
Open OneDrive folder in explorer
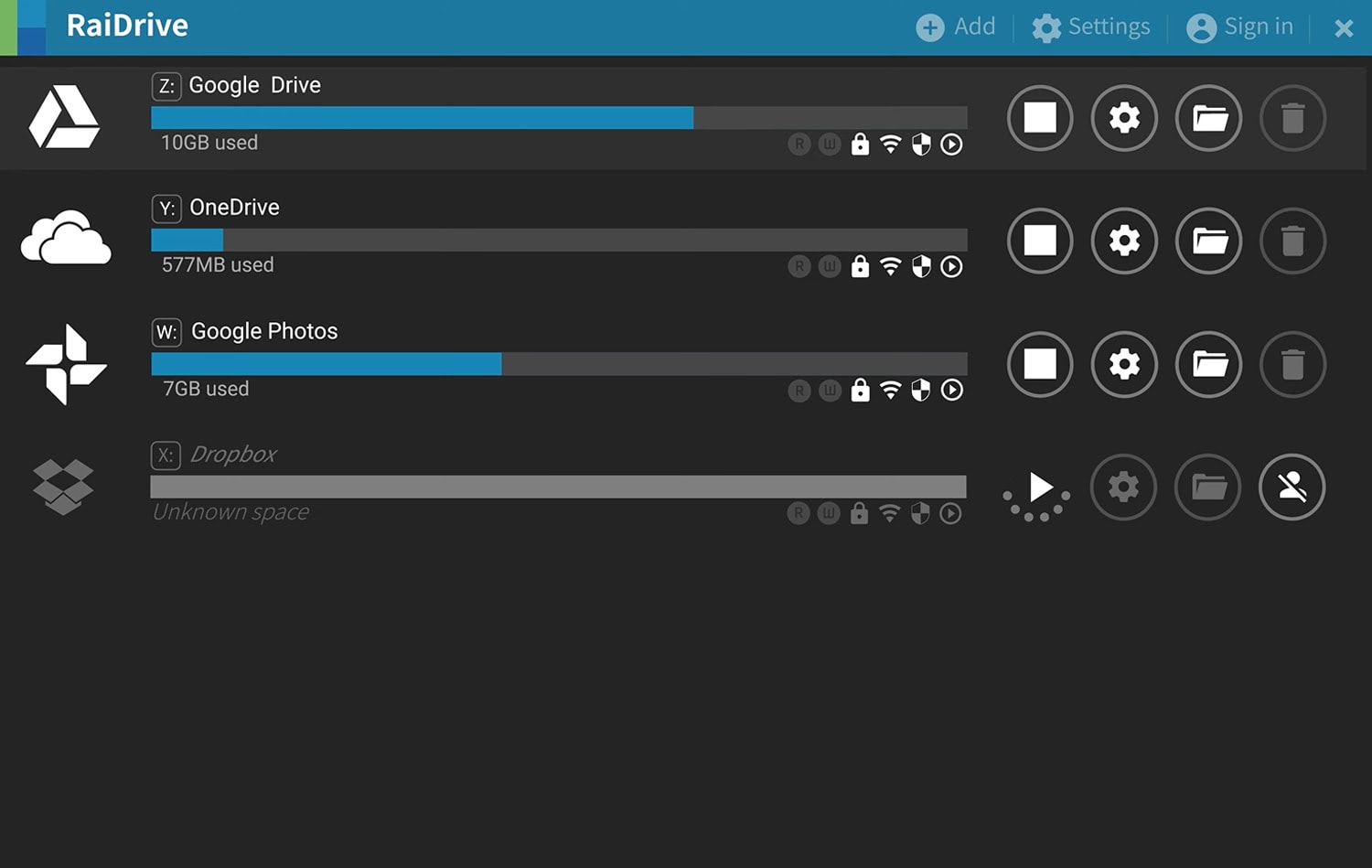(1208, 241)
